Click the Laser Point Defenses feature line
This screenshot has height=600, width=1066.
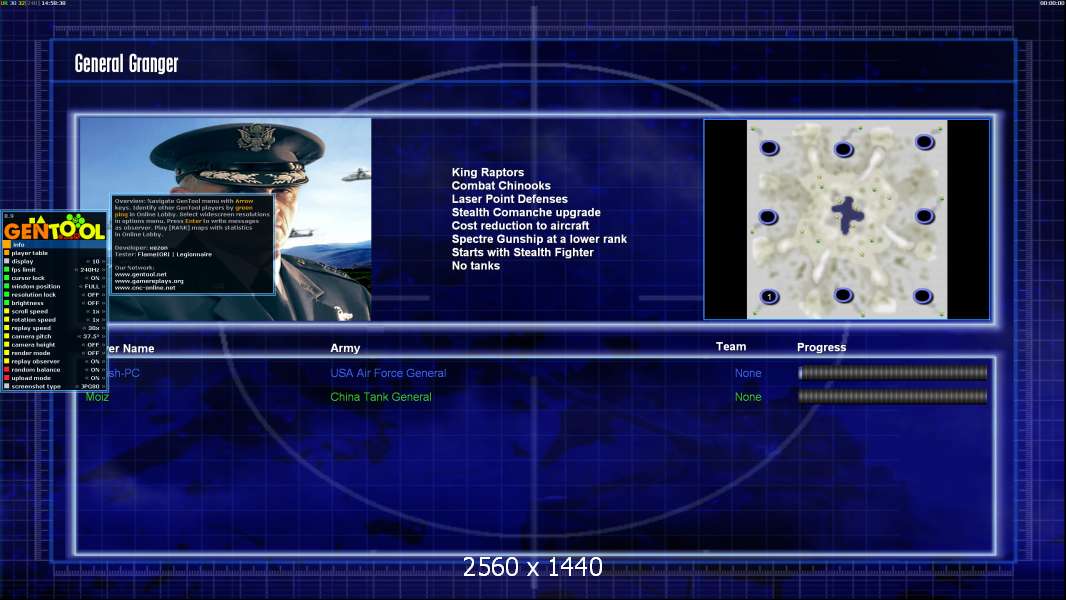click(510, 199)
